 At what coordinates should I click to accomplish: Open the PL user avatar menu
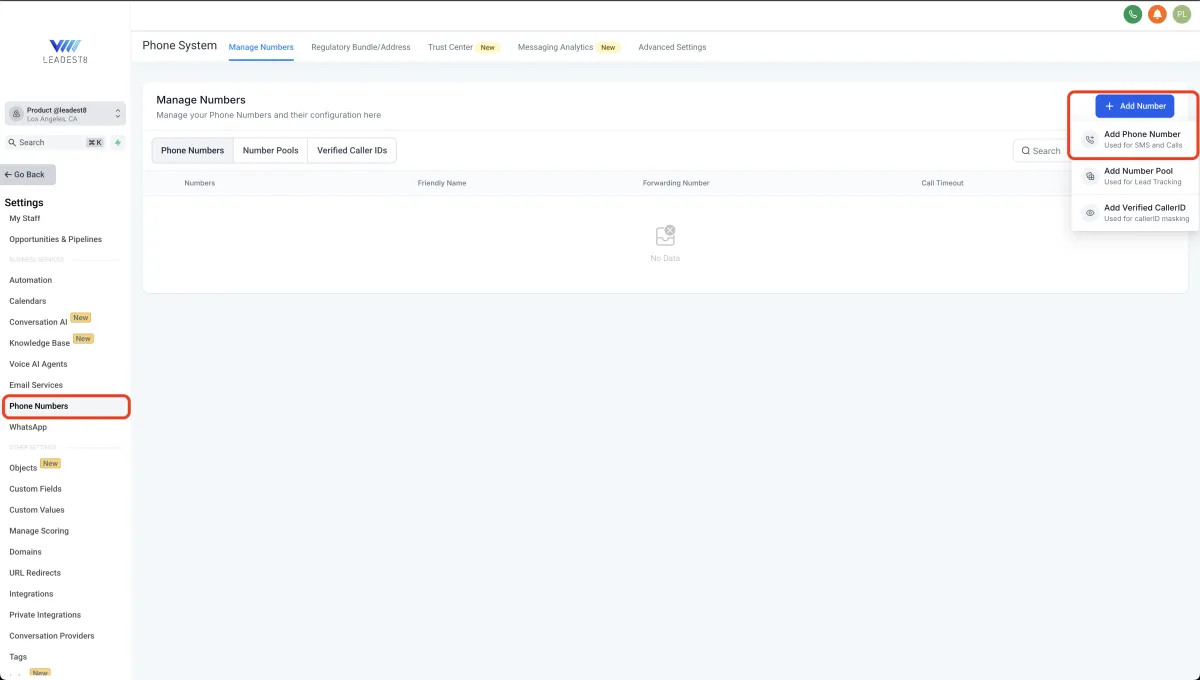(1181, 14)
